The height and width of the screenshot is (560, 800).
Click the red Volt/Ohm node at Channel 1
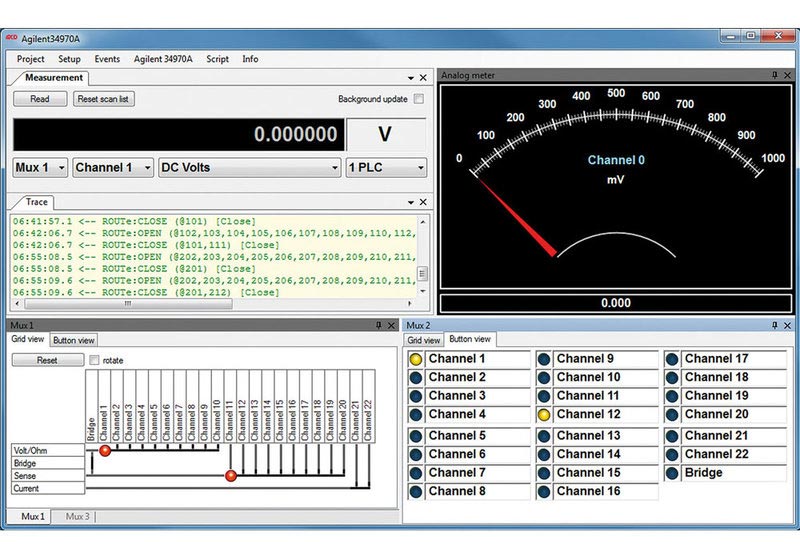pyautogui.click(x=105, y=450)
